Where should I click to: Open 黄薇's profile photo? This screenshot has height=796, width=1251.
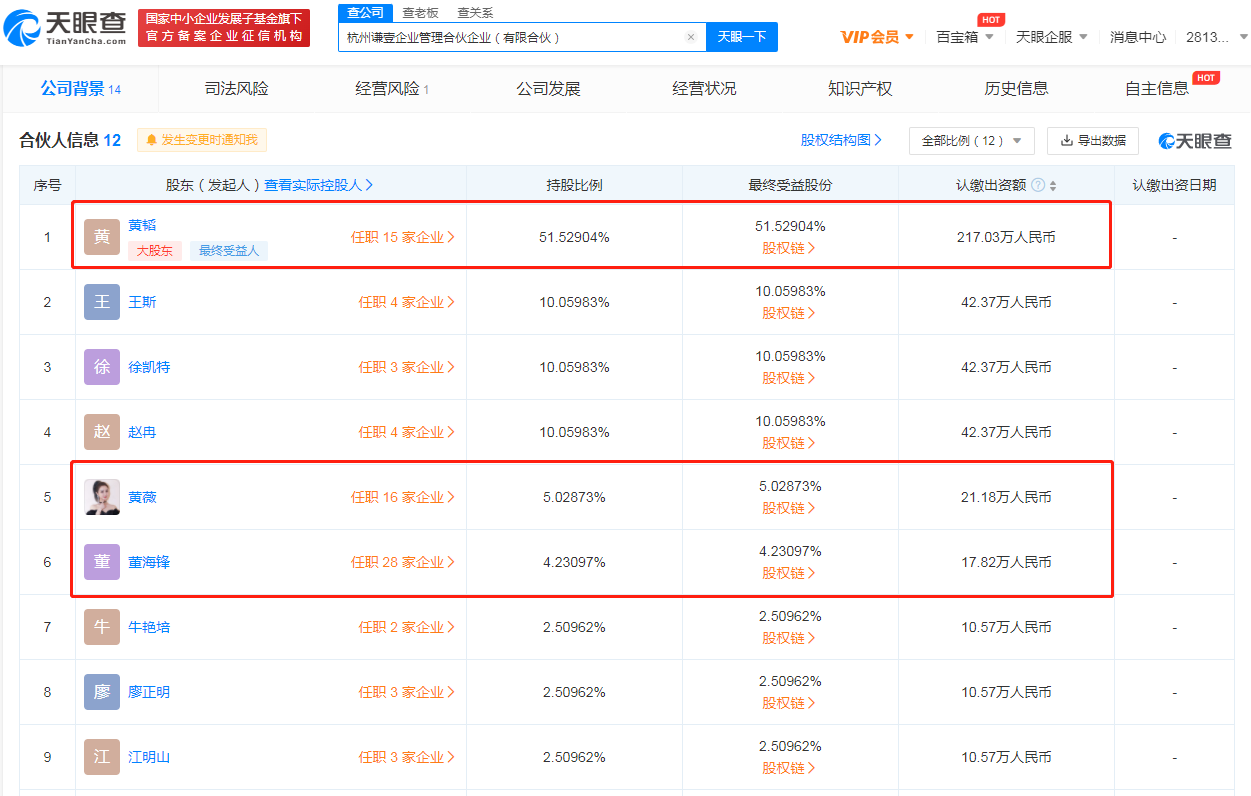click(102, 497)
